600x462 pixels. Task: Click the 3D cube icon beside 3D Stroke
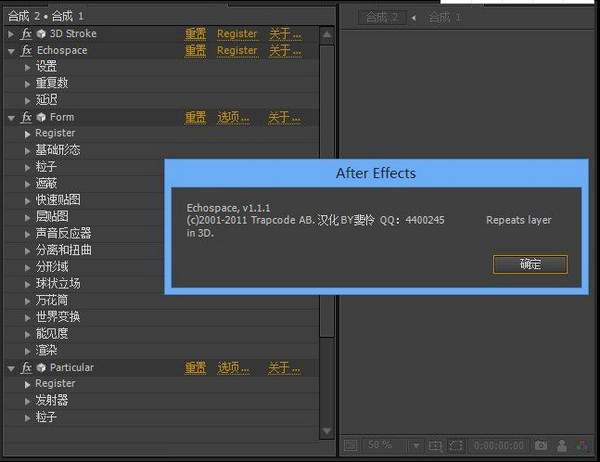click(x=41, y=34)
